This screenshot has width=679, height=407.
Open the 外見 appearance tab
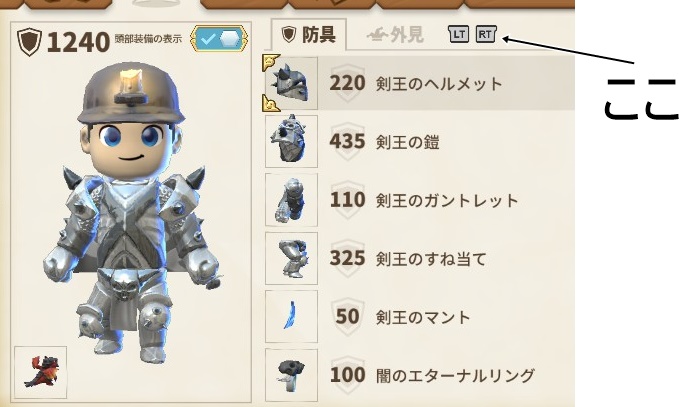point(395,35)
